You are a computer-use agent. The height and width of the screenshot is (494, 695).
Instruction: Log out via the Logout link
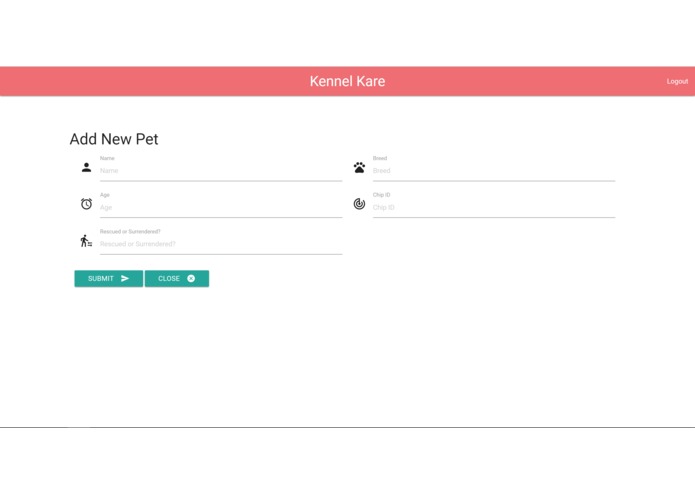point(677,82)
